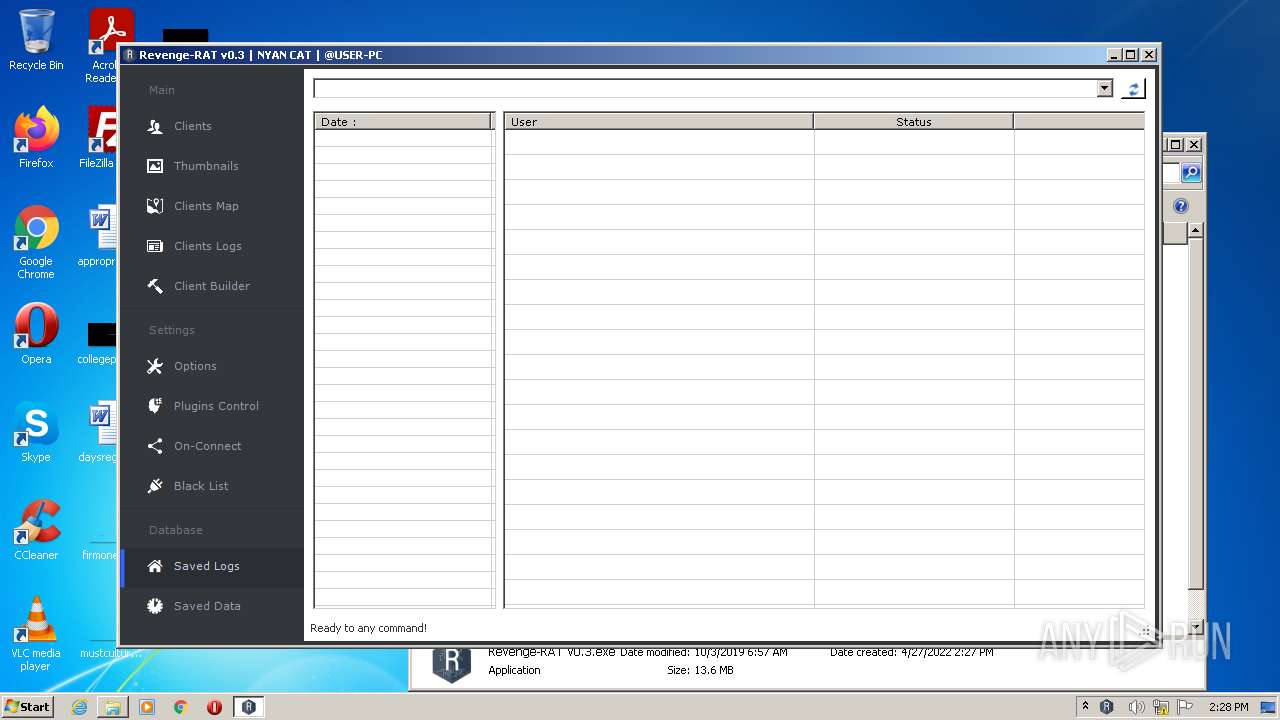Open File Explorer in the taskbar
1280x720 pixels.
113,707
